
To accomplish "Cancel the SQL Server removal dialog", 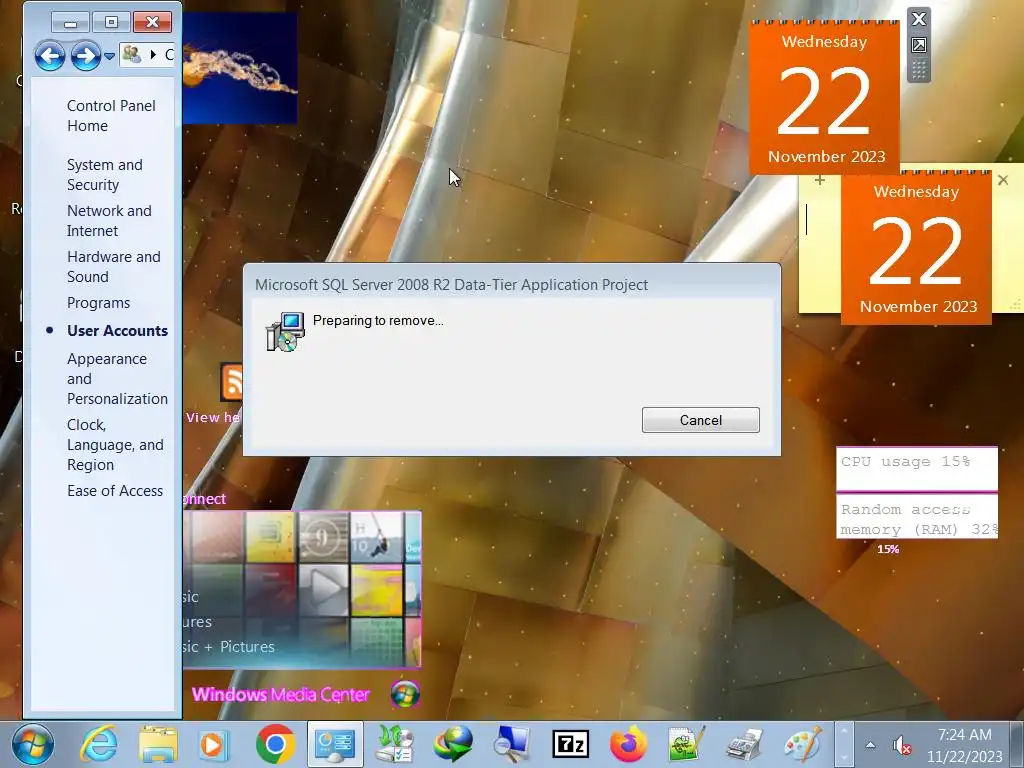I will (x=700, y=420).
